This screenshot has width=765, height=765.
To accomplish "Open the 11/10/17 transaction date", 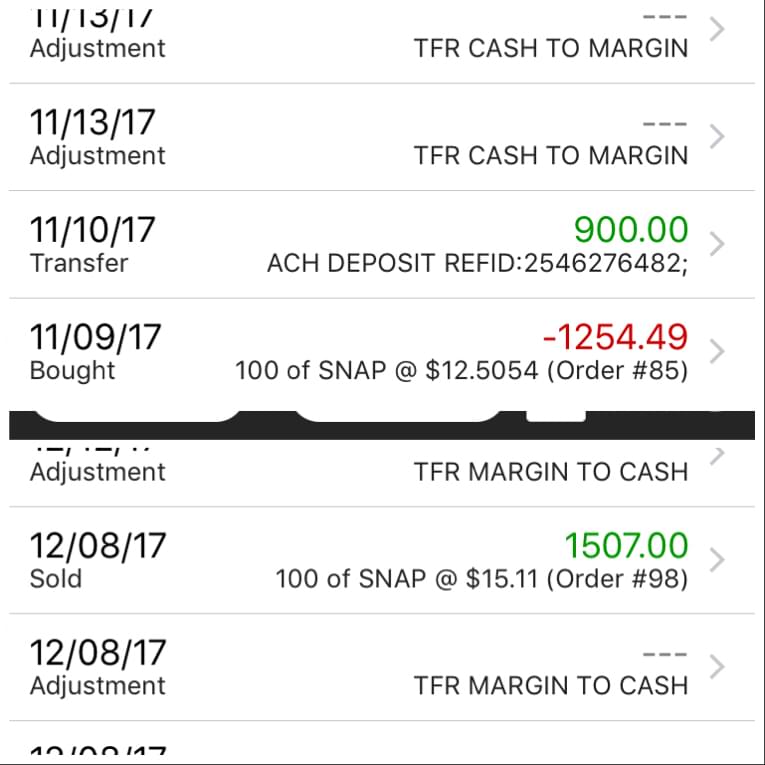I will point(93,230).
